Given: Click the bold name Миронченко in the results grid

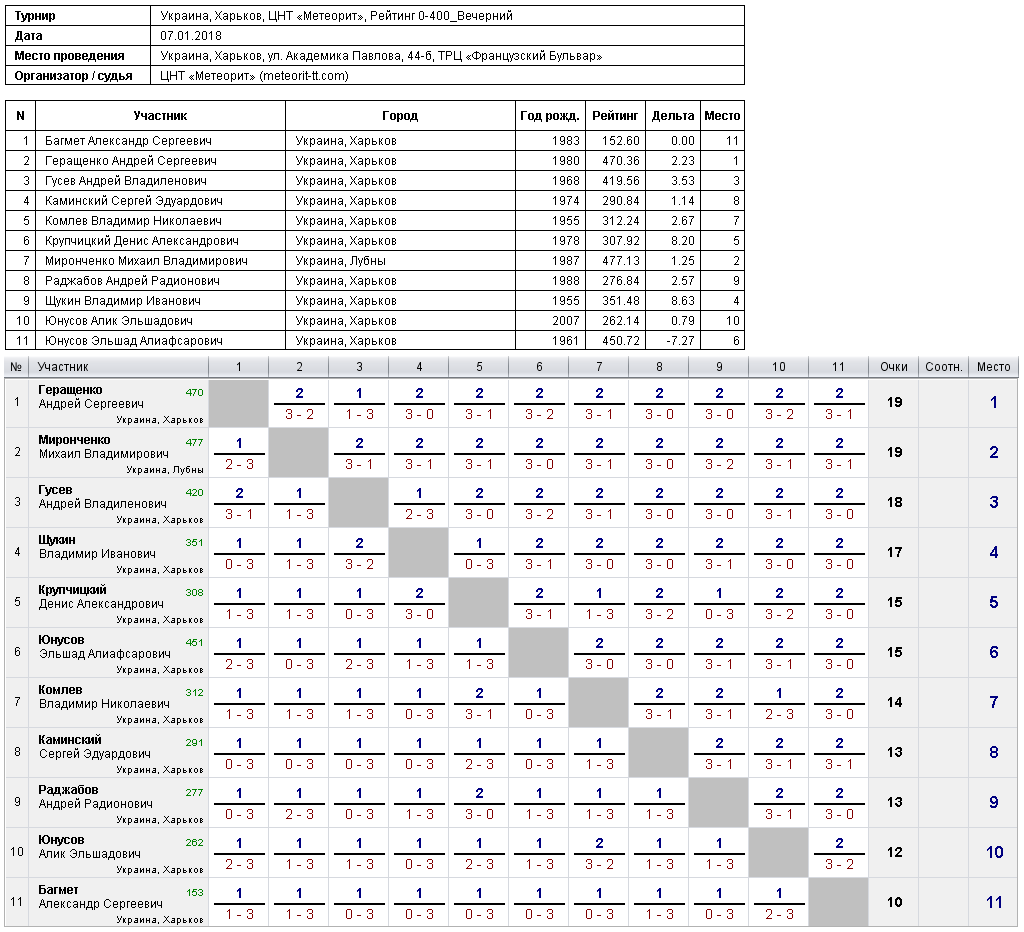Looking at the screenshot, I should point(74,440).
